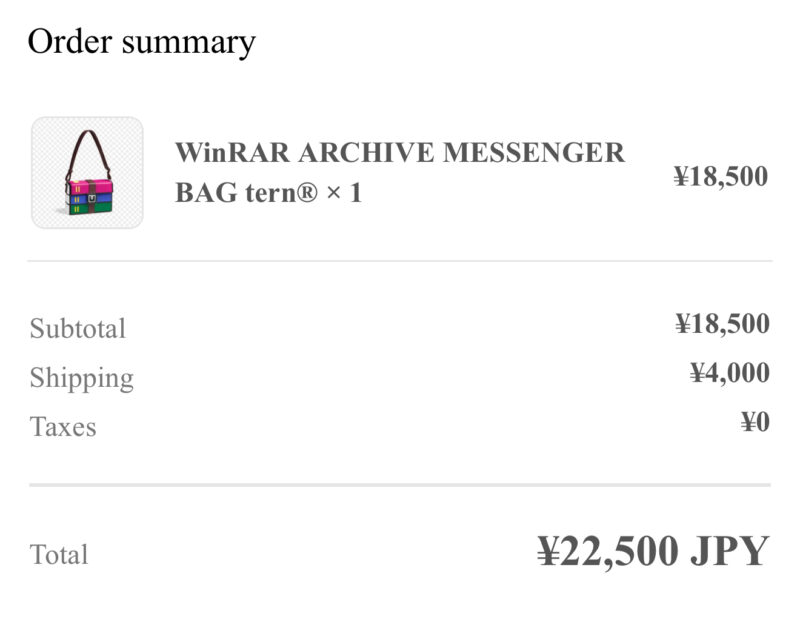800x636 pixels.
Task: Click the registered trademark symbol after tern
Action: point(308,192)
